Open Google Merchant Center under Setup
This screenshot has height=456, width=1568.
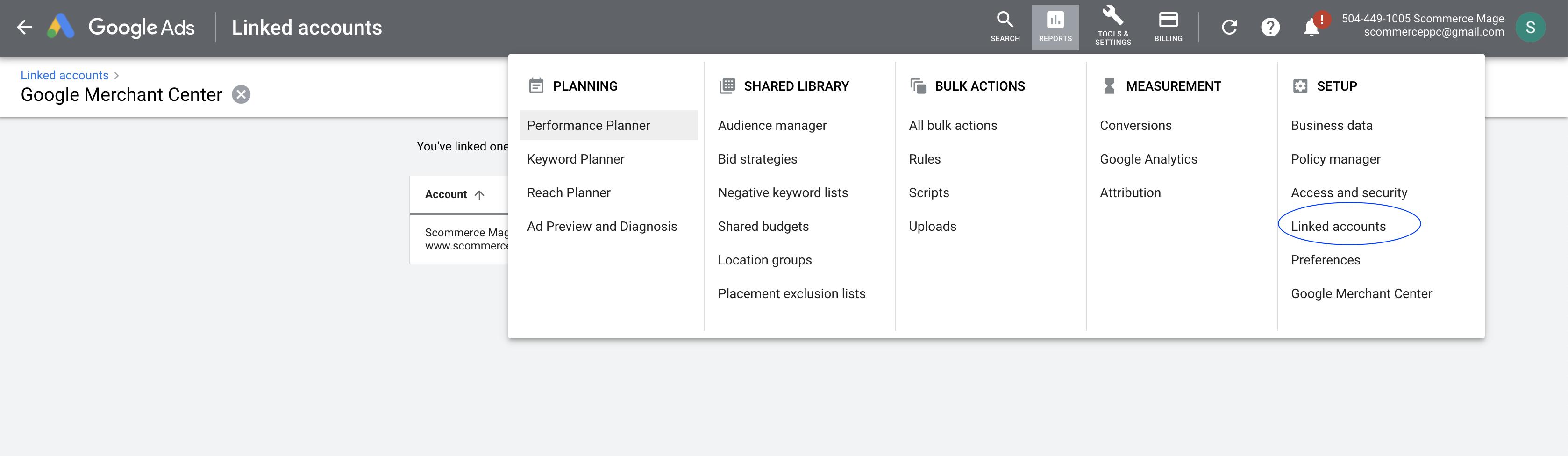[1361, 293]
